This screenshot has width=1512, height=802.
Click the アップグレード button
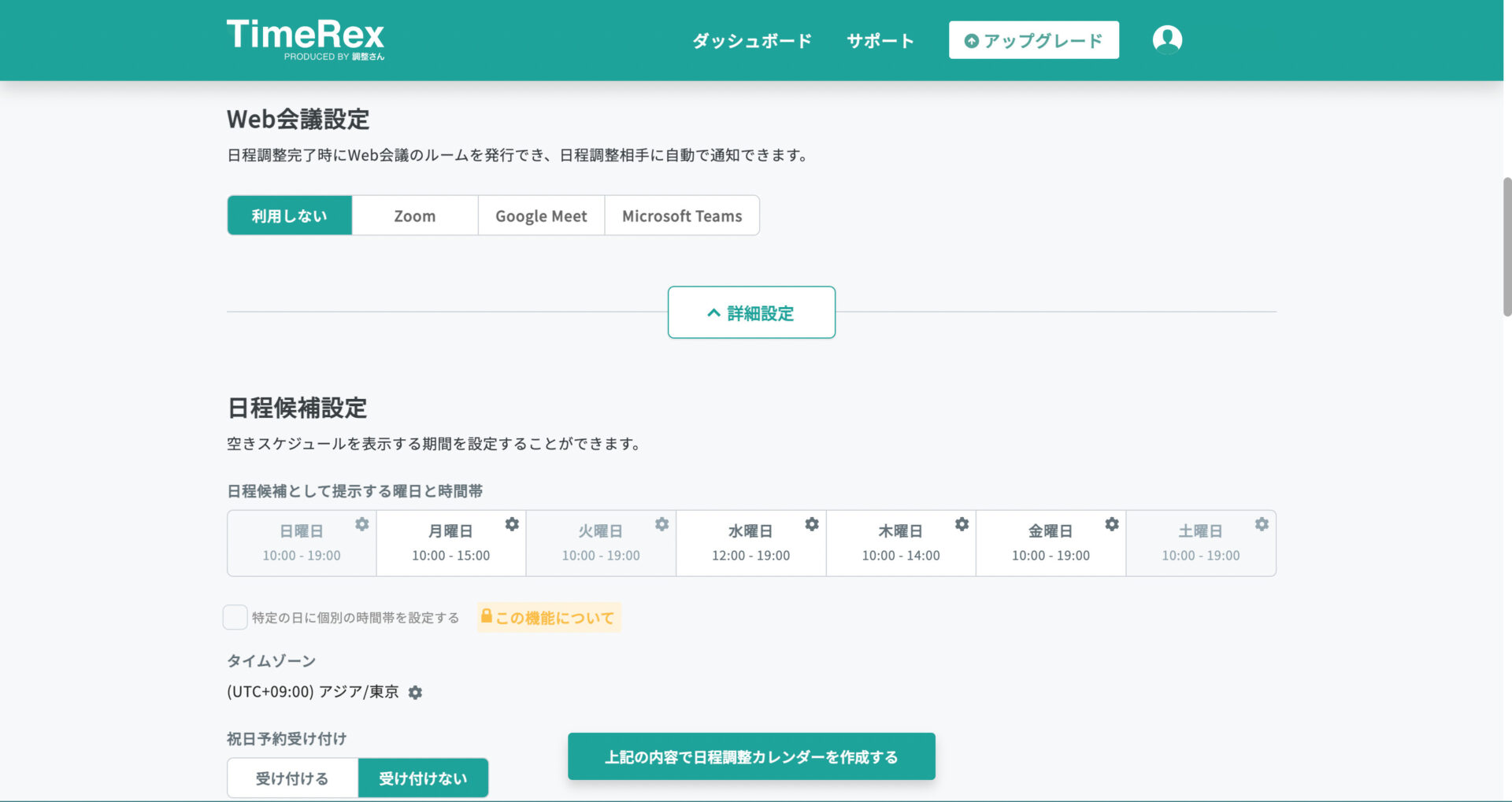point(1034,40)
